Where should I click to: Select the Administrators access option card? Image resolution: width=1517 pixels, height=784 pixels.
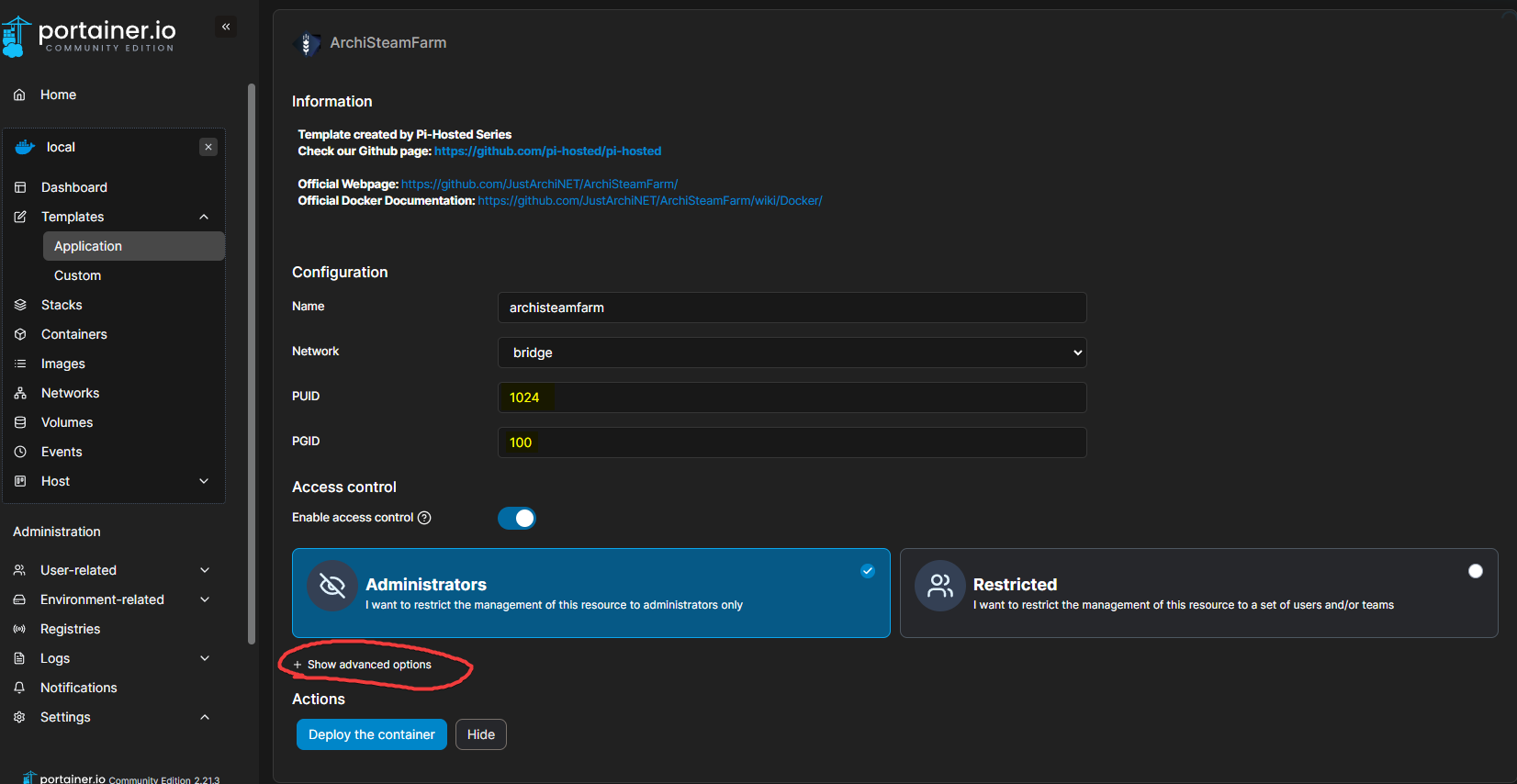(x=590, y=593)
